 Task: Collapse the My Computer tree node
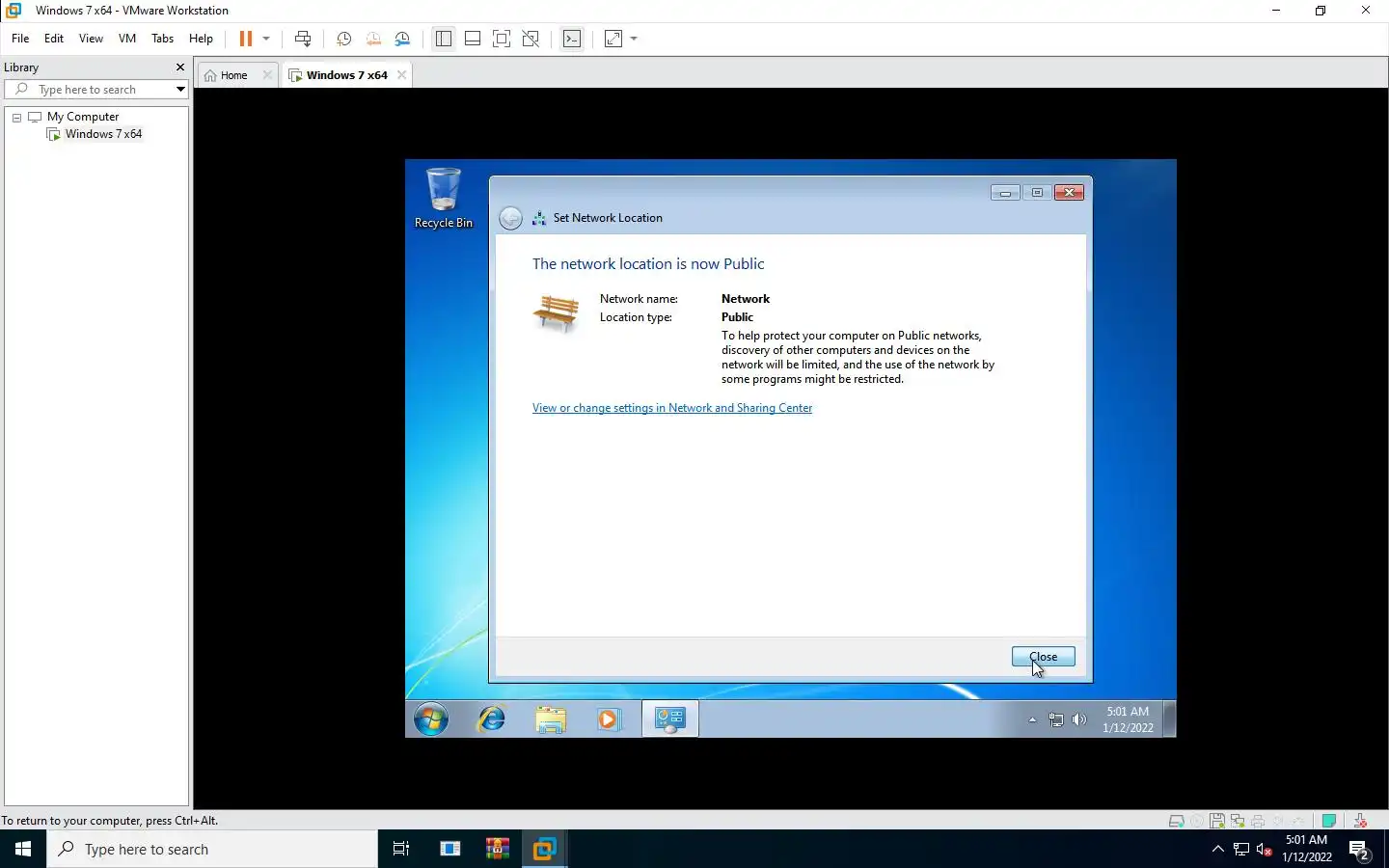click(16, 117)
